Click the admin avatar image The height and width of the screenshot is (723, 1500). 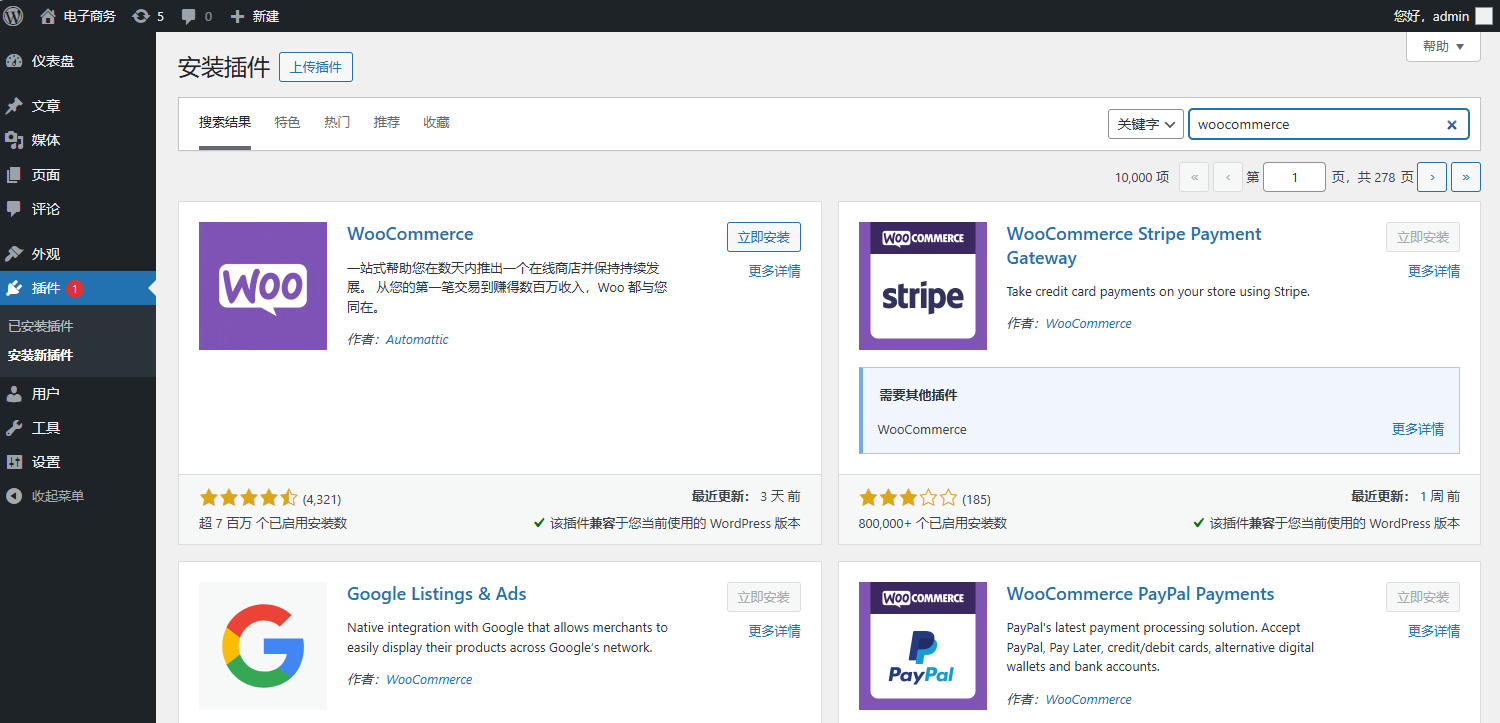(1483, 16)
